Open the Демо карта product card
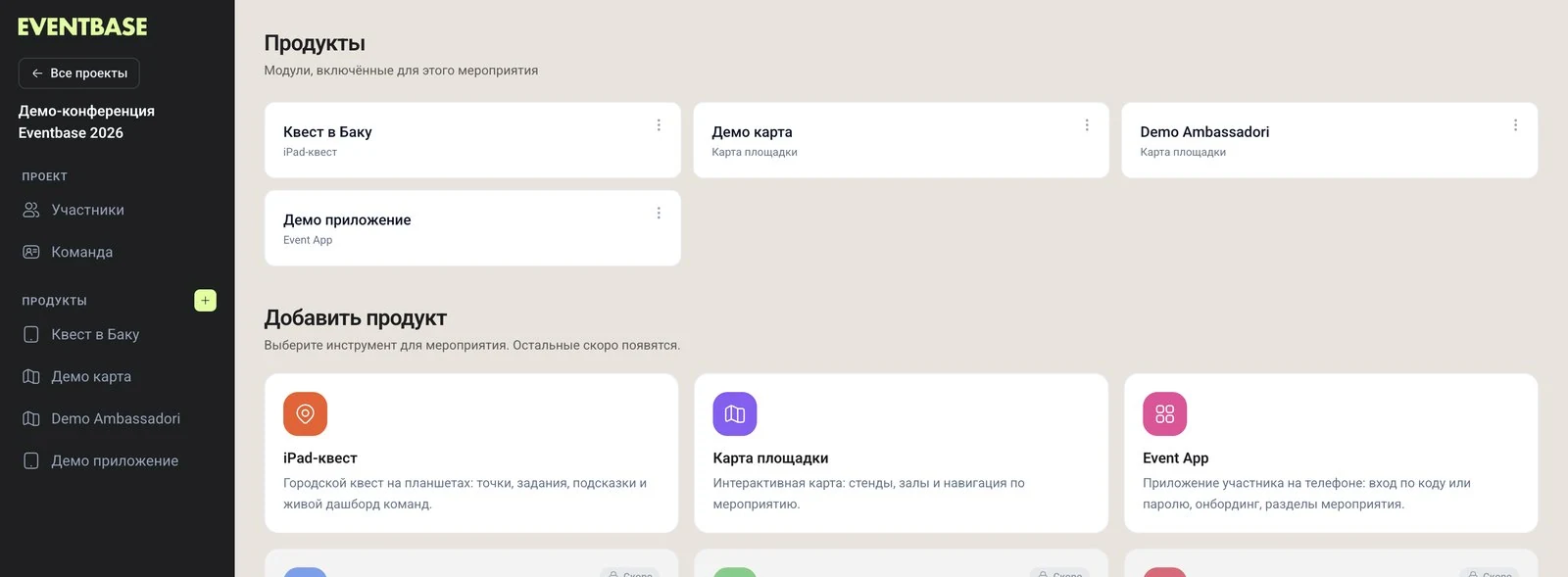 point(901,140)
